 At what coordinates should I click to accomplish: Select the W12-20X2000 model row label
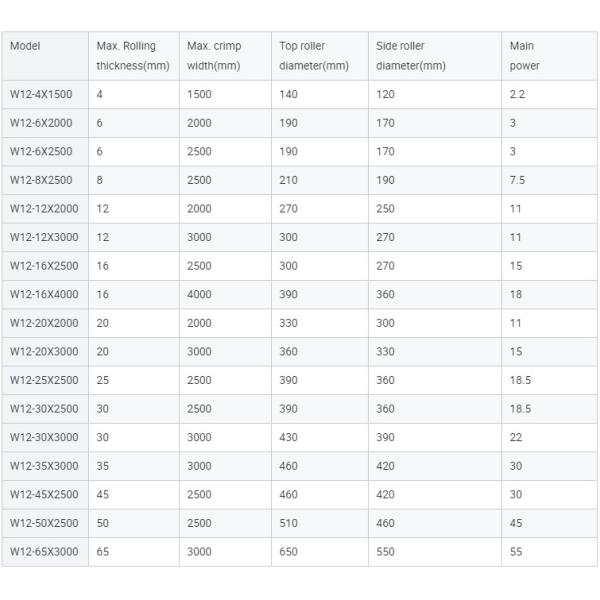[x=44, y=323]
